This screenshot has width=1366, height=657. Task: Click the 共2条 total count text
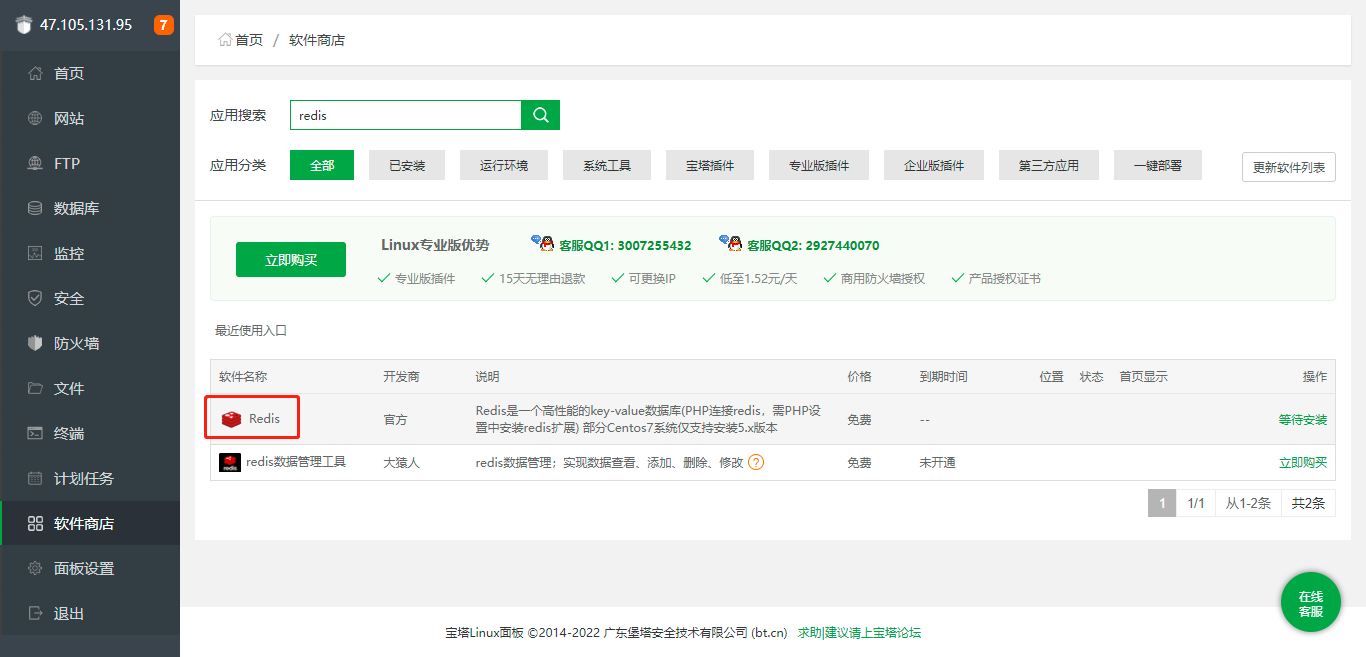point(1308,503)
